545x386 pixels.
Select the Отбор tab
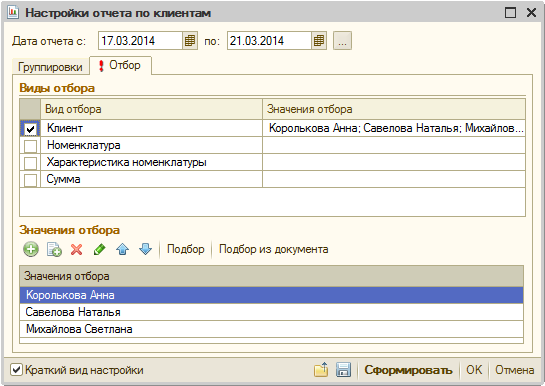point(120,65)
